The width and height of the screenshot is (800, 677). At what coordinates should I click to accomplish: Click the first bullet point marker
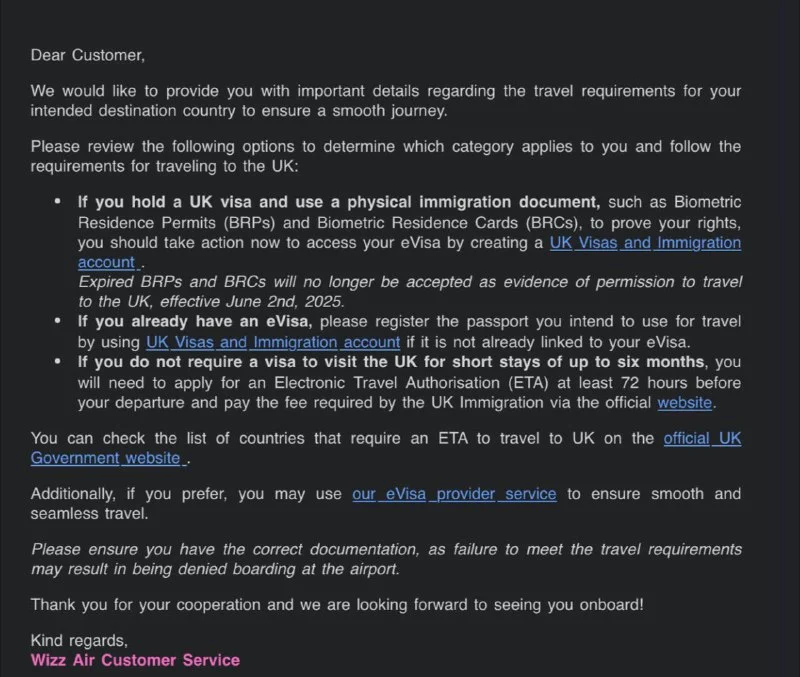tap(59, 203)
